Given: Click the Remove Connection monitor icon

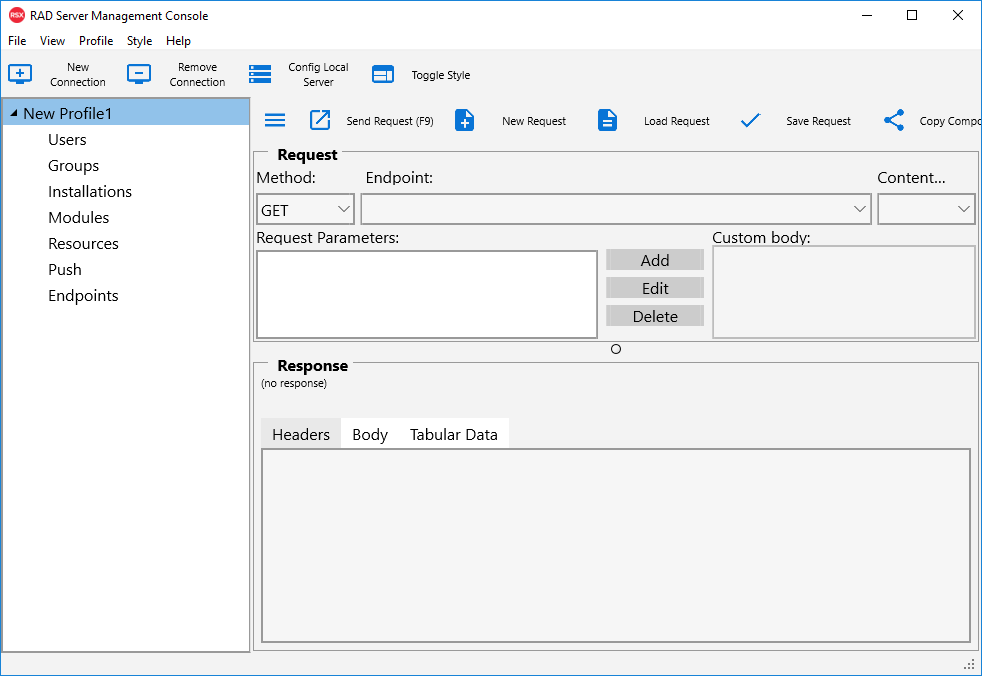Looking at the screenshot, I should point(138,74).
